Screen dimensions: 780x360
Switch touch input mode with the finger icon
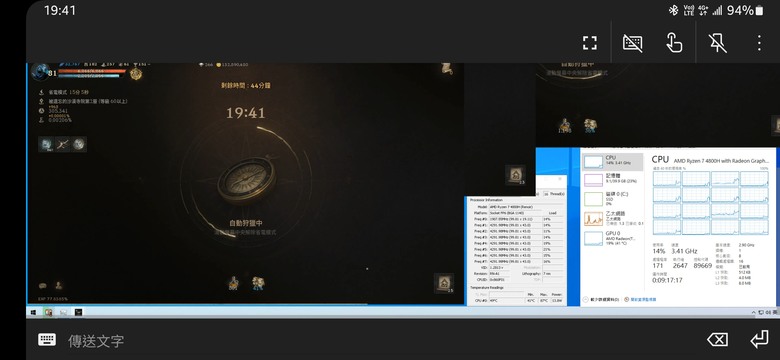click(x=674, y=43)
